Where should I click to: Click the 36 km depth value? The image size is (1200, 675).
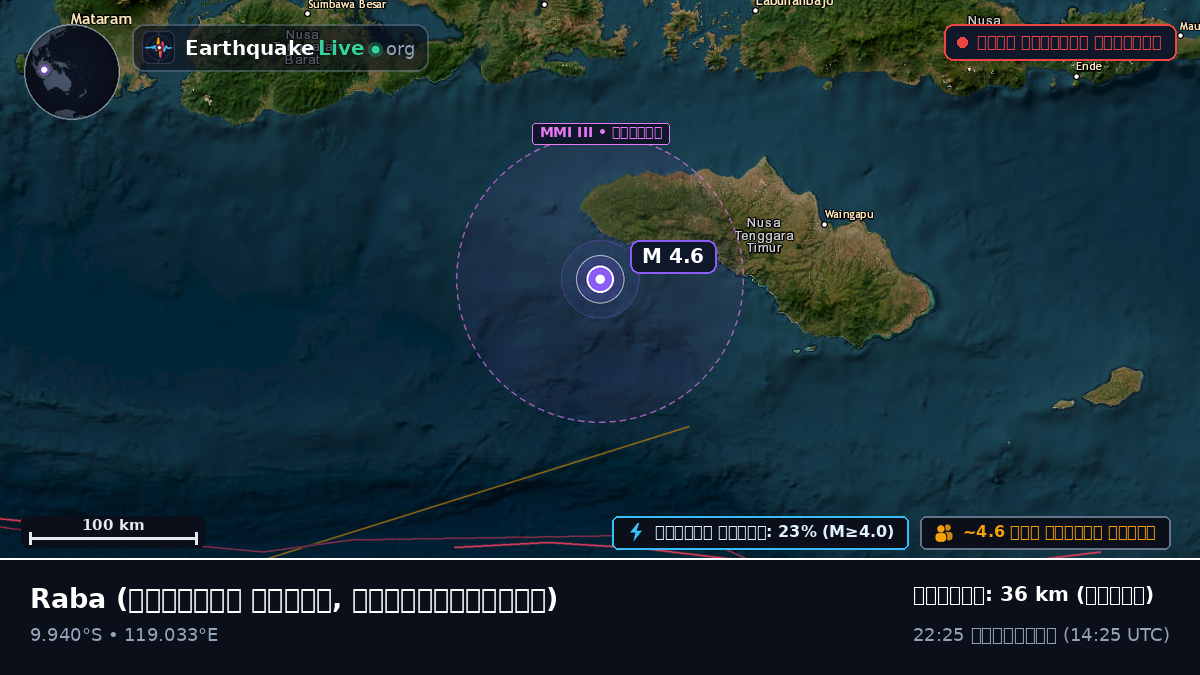click(x=1033, y=595)
